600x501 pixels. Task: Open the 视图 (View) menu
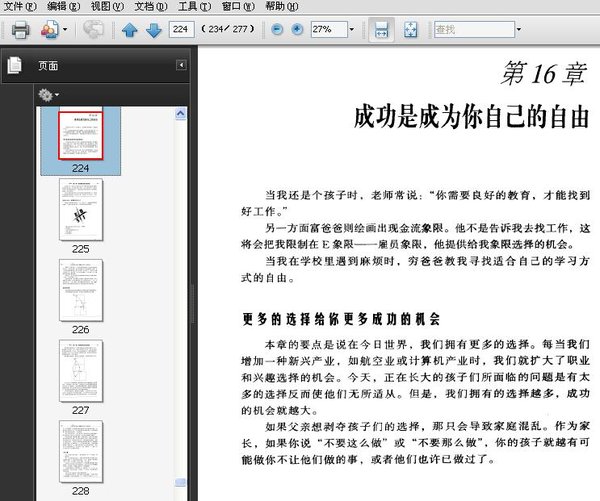pyautogui.click(x=101, y=6)
